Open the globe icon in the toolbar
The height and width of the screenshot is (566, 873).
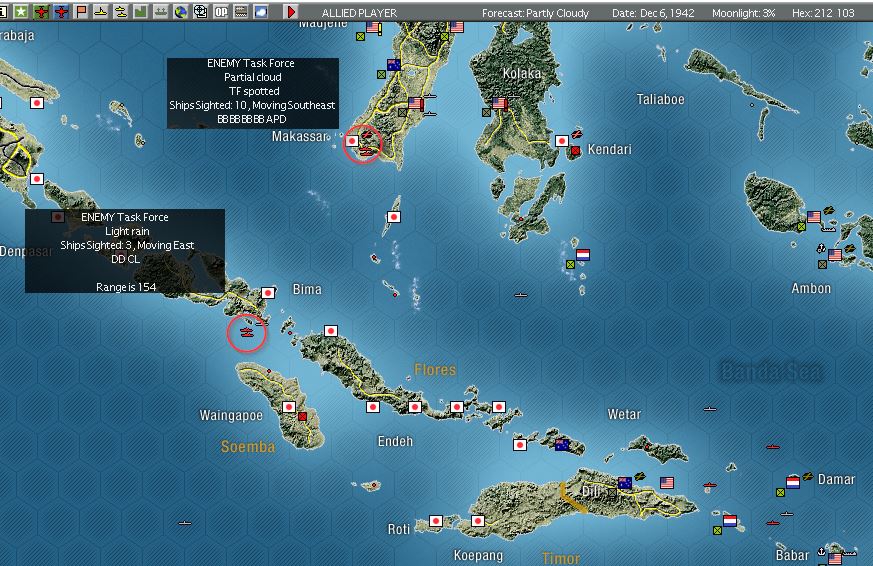pos(180,11)
